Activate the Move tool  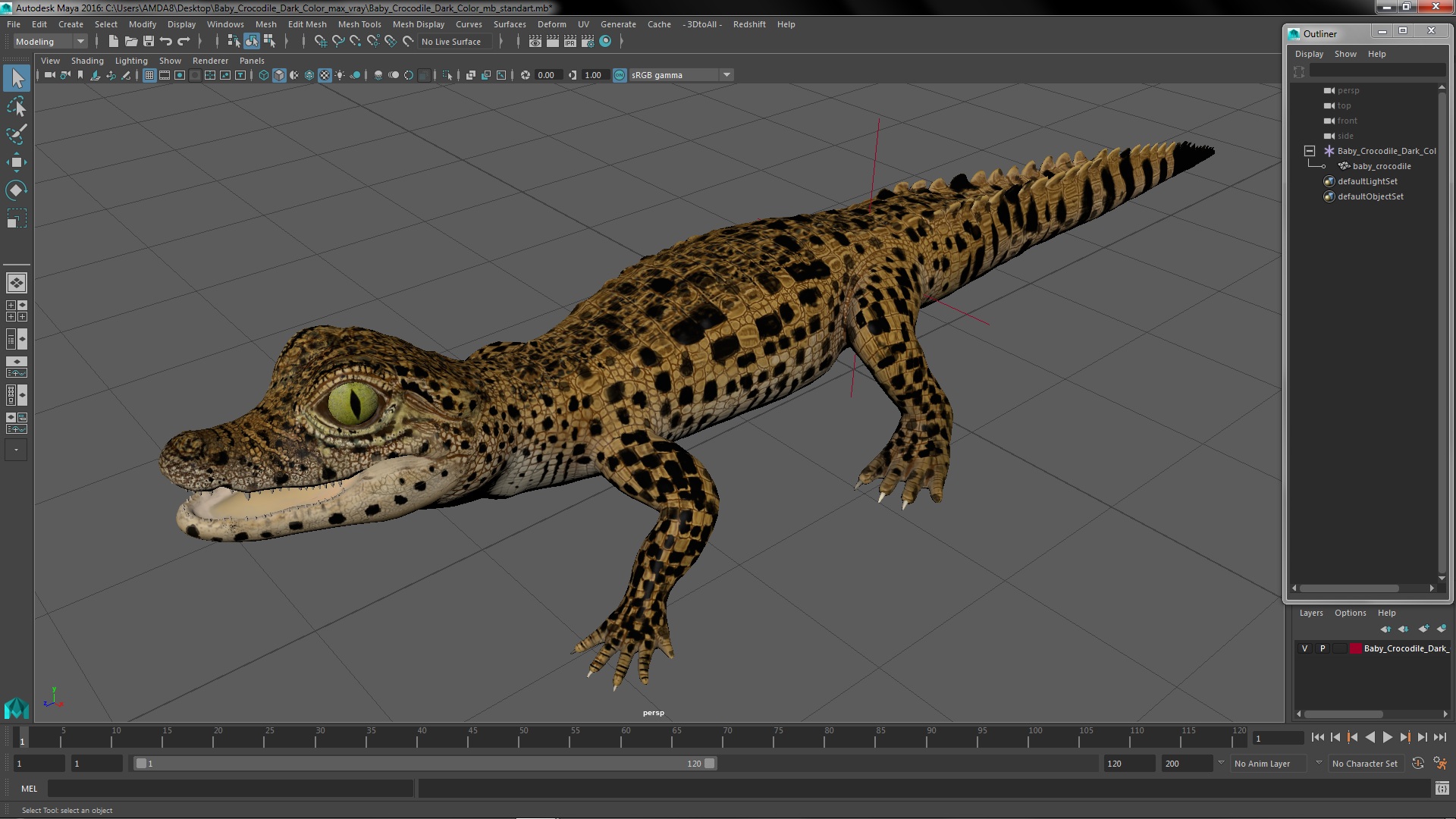17,162
